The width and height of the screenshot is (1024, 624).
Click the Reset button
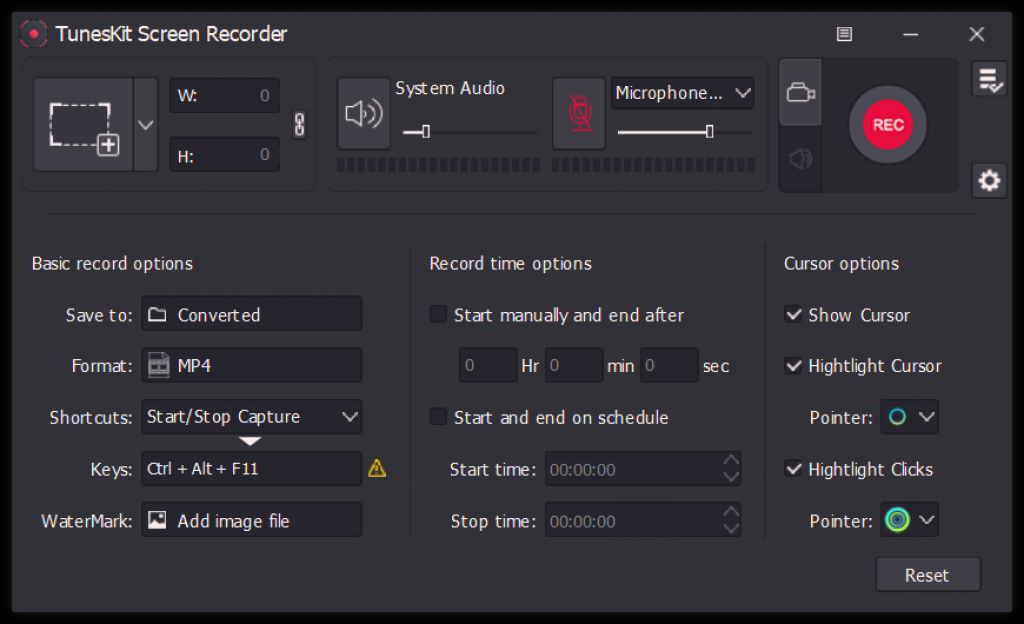click(x=928, y=575)
